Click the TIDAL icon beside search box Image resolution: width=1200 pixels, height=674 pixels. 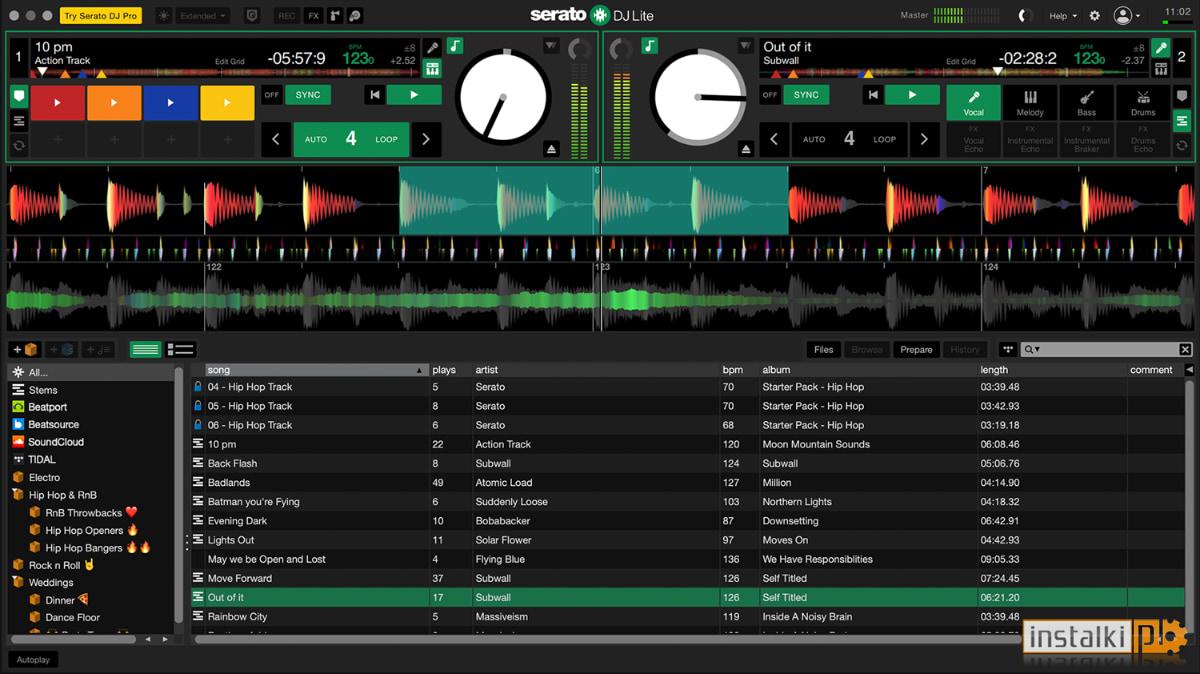(1007, 349)
